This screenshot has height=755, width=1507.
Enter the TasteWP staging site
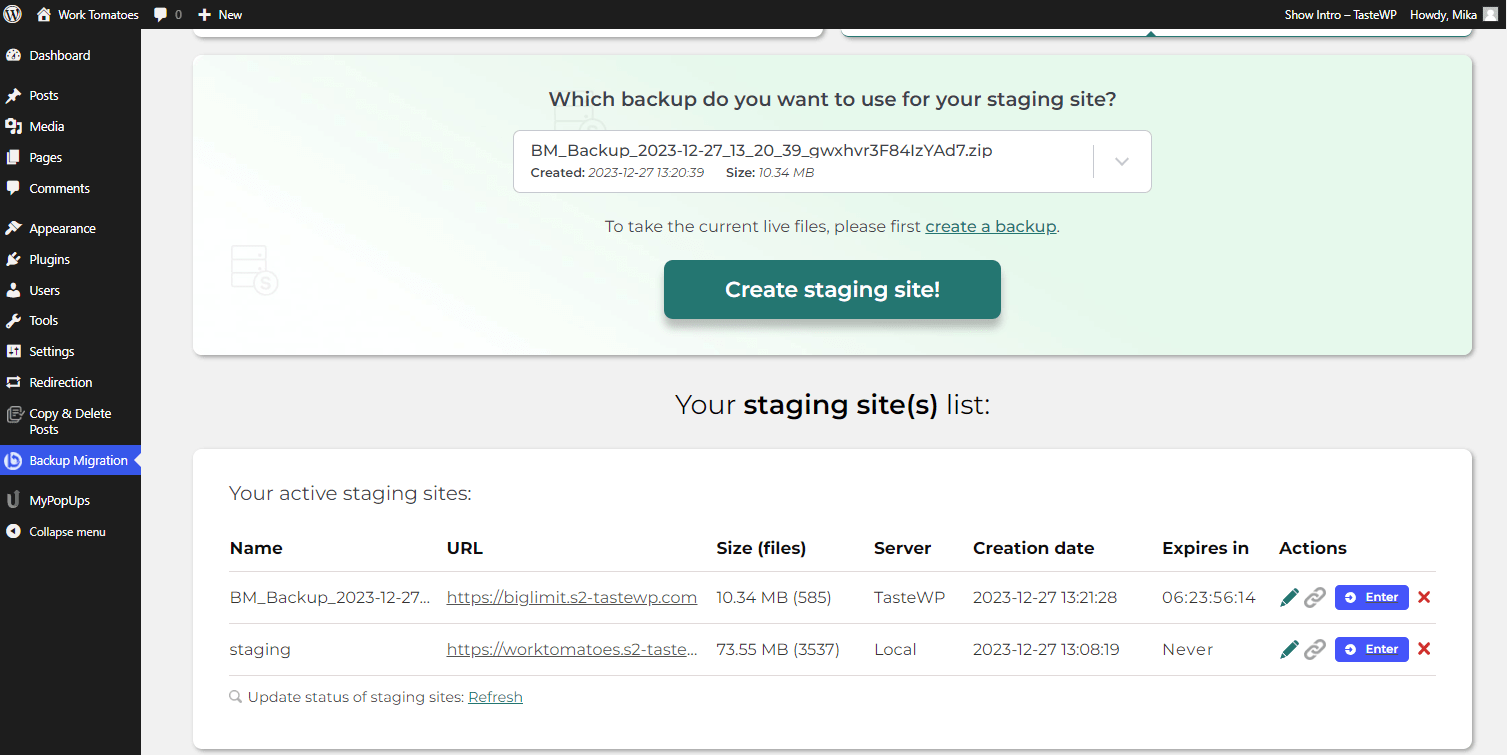coord(1371,598)
